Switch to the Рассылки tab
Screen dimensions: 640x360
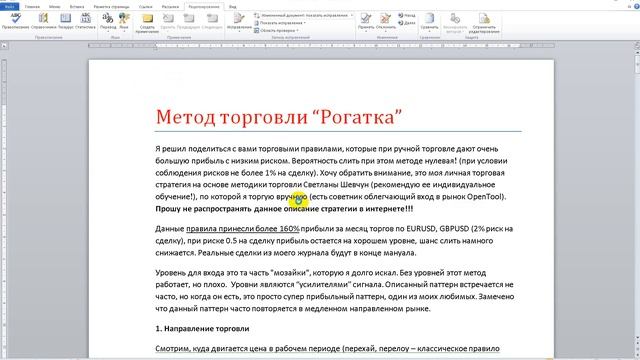pos(170,7)
